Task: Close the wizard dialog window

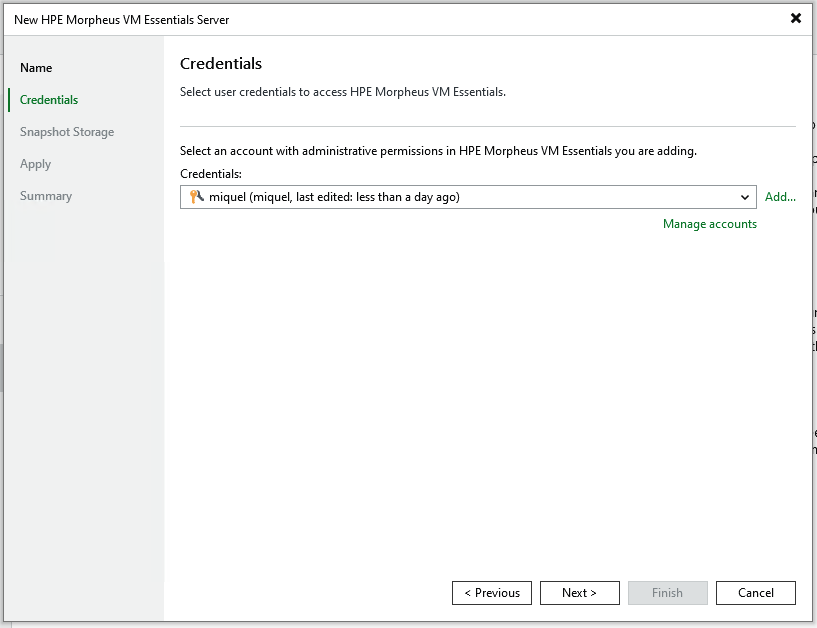Action: (x=796, y=18)
